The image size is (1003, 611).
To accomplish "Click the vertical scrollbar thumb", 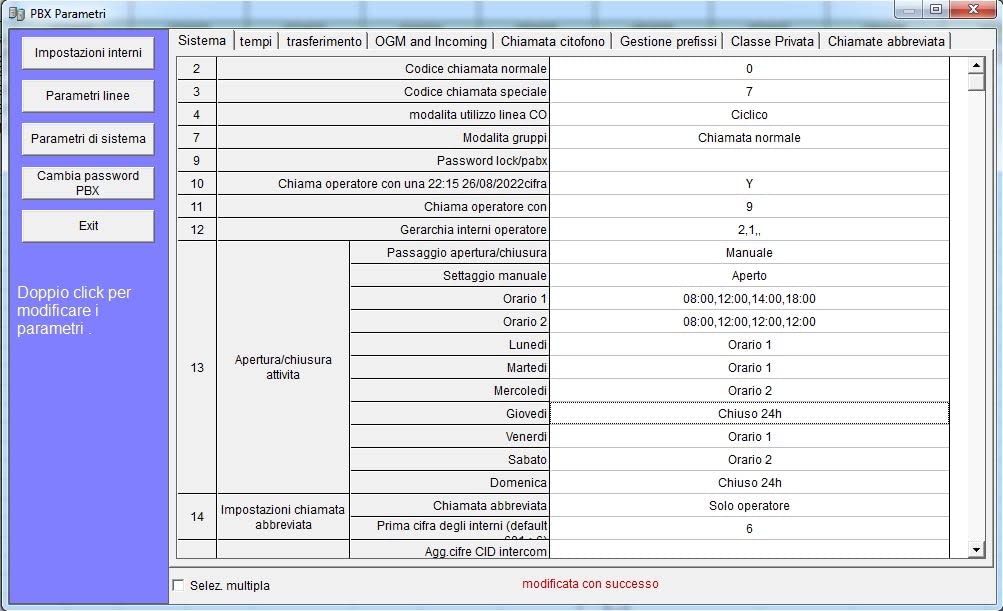I will [x=976, y=83].
